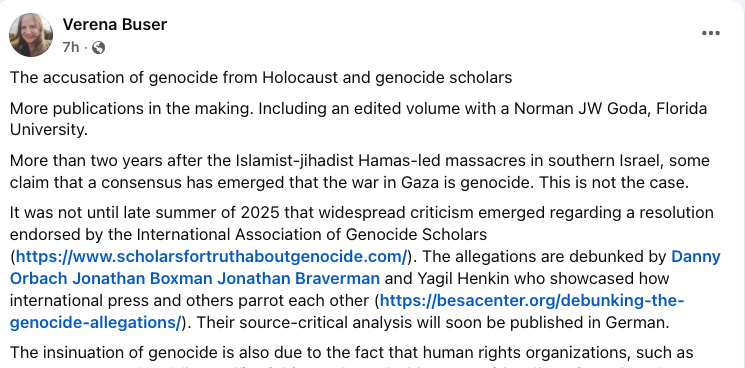Open Verena Buser's profile via name

[x=115, y=24]
